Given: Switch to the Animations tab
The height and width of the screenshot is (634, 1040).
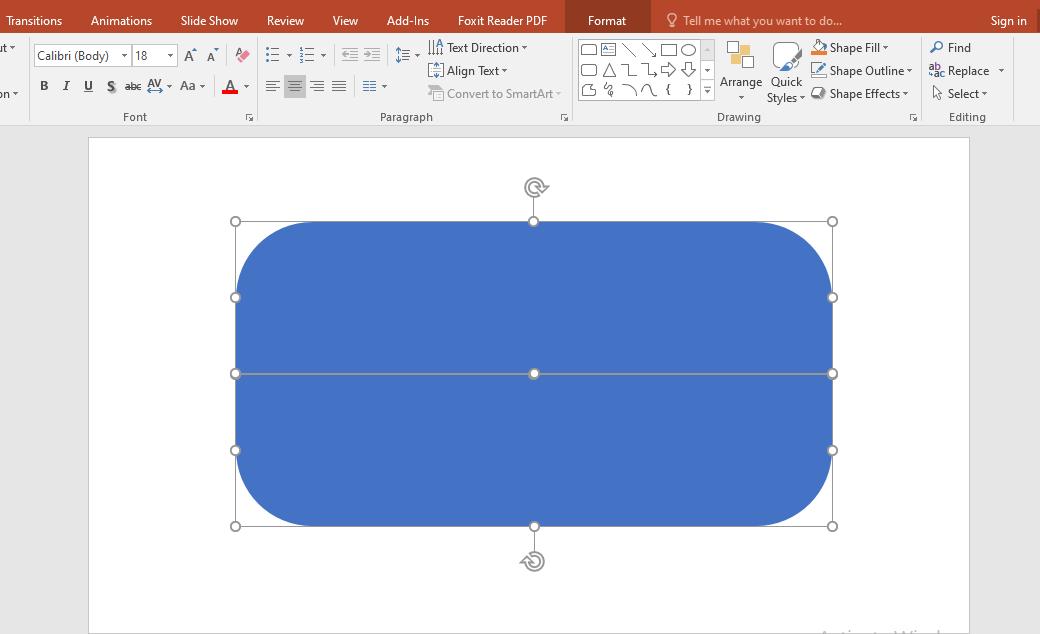Looking at the screenshot, I should pyautogui.click(x=121, y=20).
